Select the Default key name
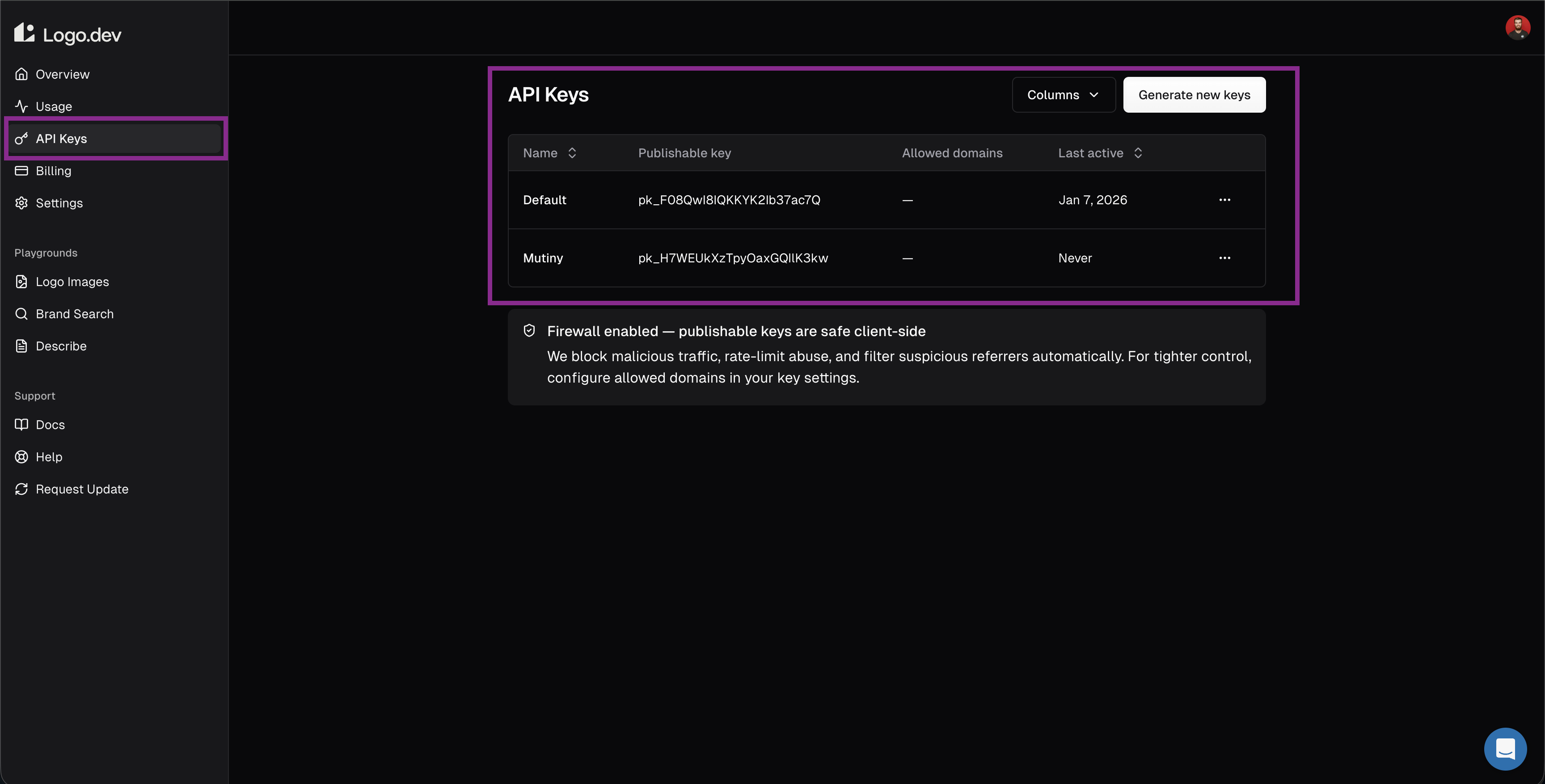 coord(545,200)
